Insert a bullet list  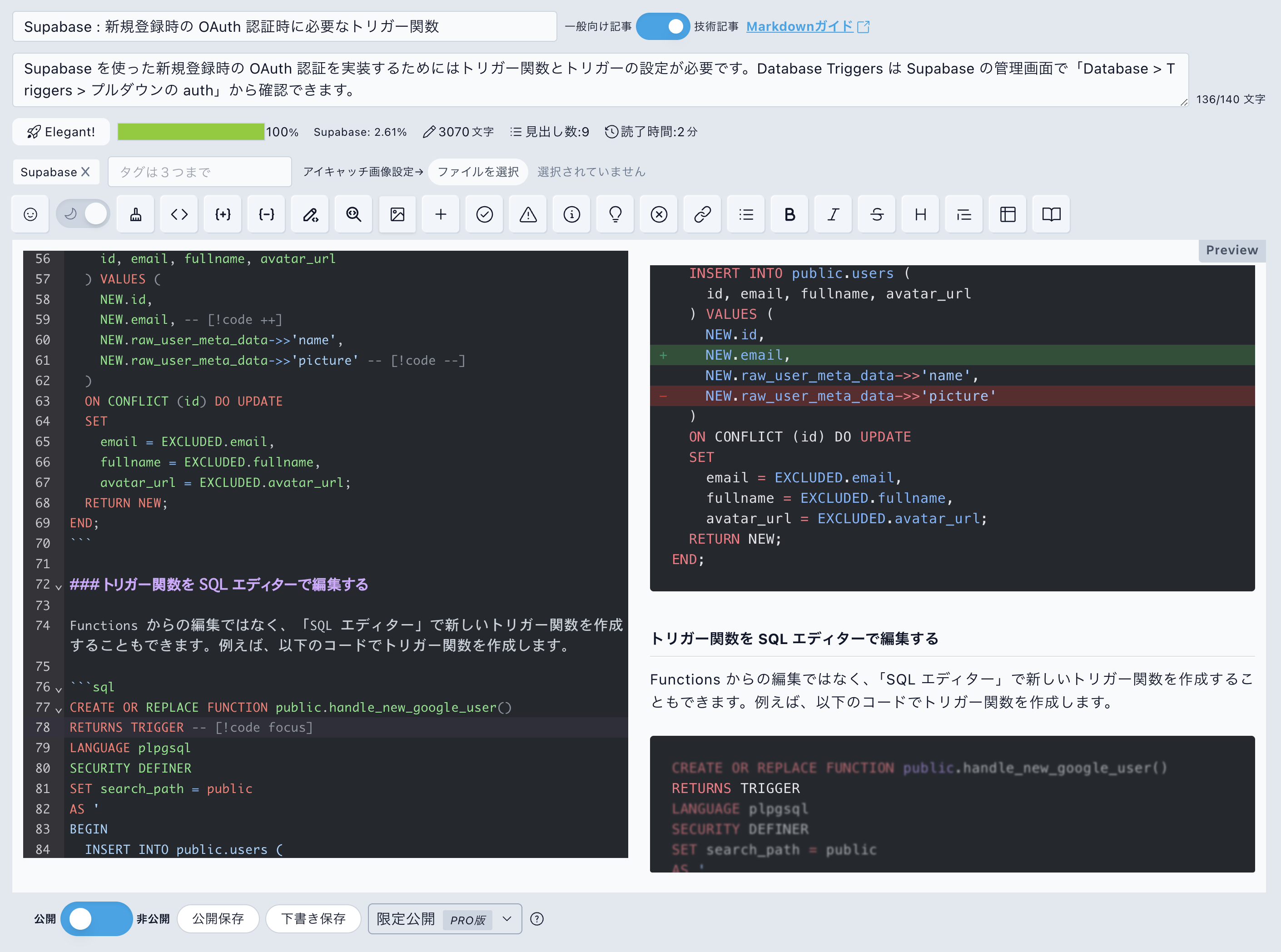(x=746, y=214)
